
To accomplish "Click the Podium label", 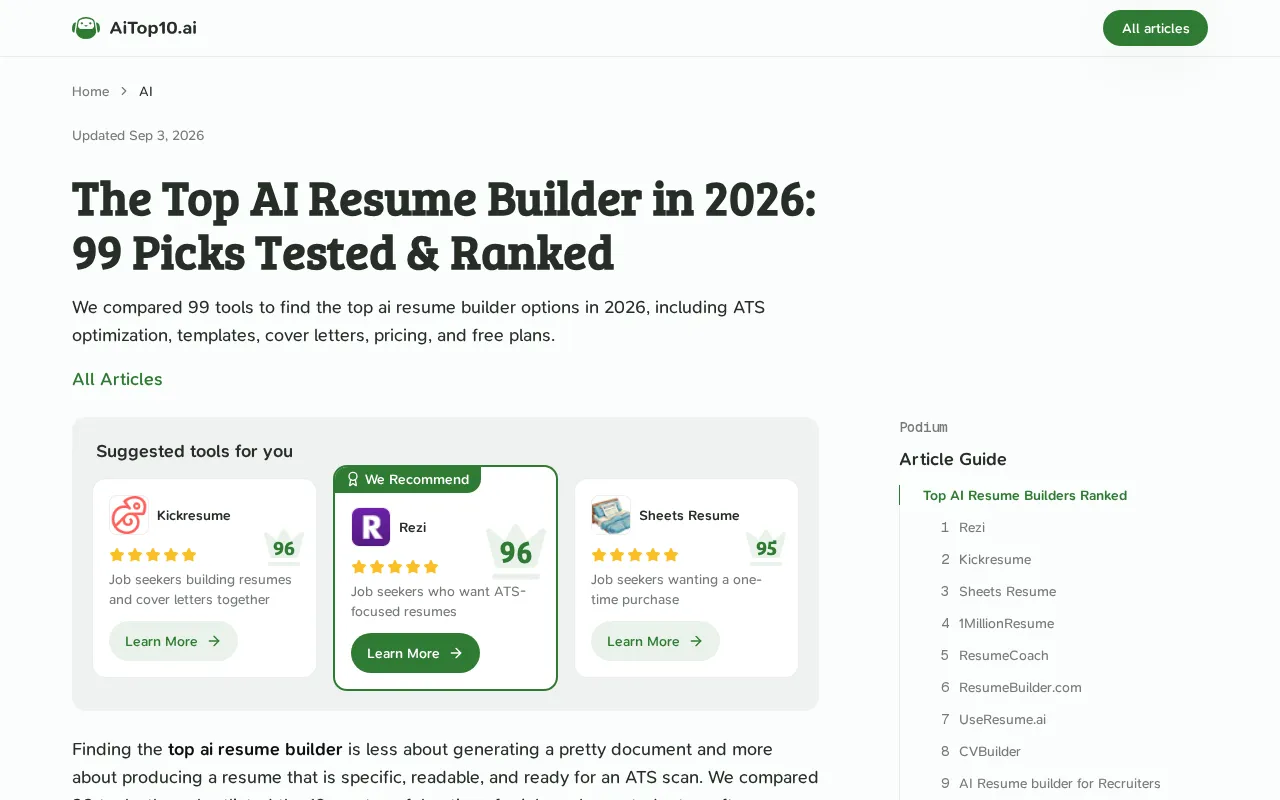I will (x=923, y=427).
